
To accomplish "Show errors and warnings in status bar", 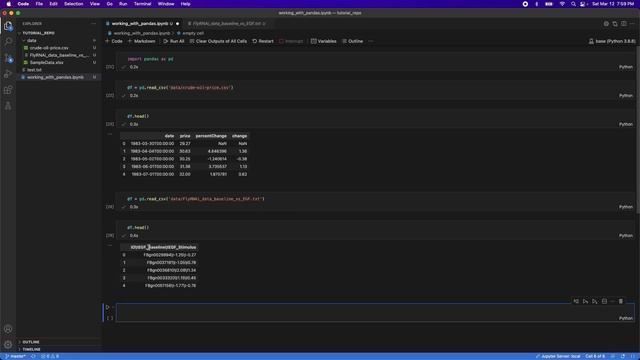I will [x=50, y=356].
